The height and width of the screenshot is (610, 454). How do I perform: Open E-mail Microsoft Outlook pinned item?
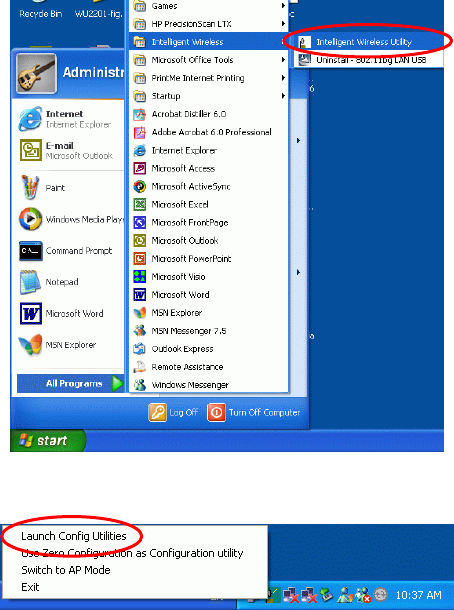70,150
